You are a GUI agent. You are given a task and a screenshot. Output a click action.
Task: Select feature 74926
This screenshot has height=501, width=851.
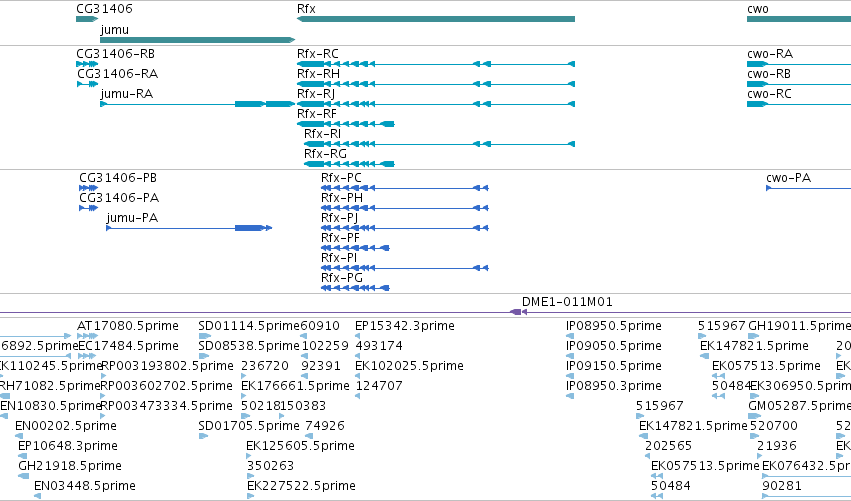coord(325,426)
